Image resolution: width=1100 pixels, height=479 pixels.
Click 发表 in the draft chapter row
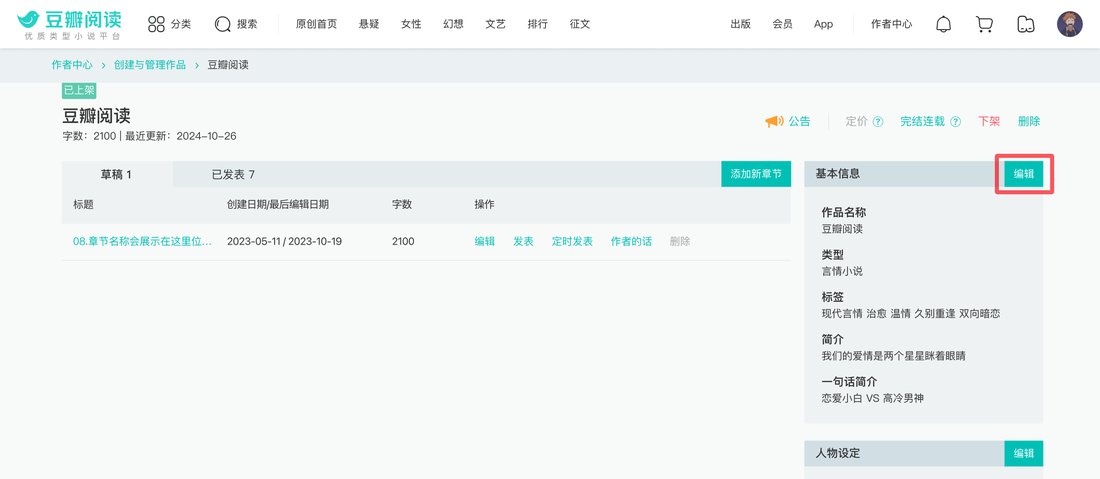pos(523,241)
